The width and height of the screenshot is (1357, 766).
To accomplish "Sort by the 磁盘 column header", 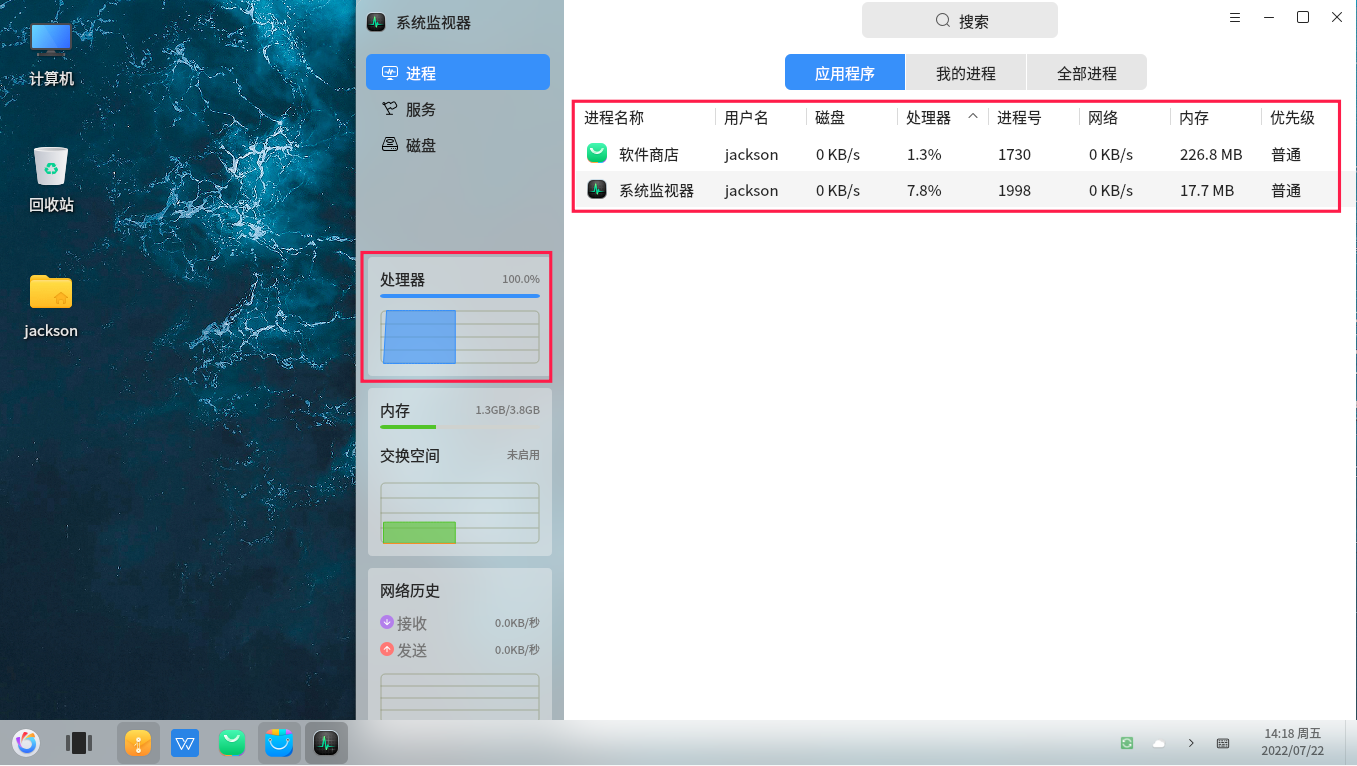I will tap(830, 117).
